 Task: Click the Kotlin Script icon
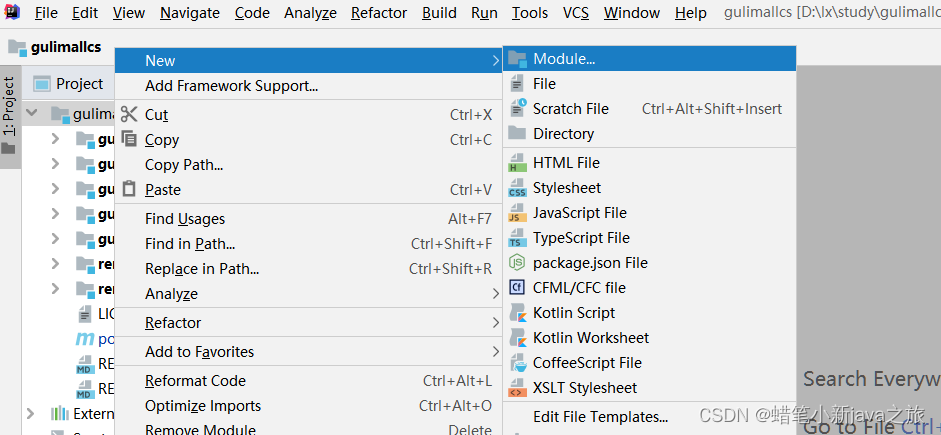[x=517, y=313]
